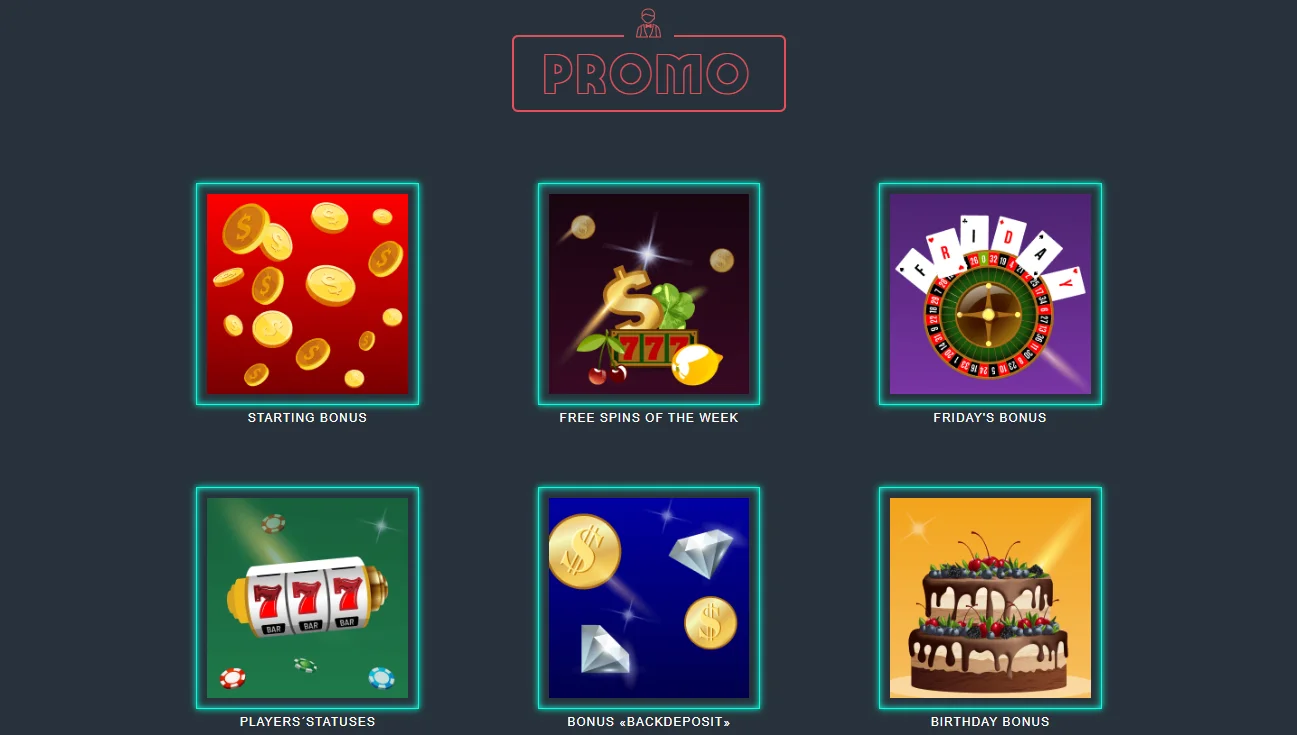The height and width of the screenshot is (735, 1297).
Task: Click the FREE SPINS OF THE WEEK caption
Action: coord(649,418)
